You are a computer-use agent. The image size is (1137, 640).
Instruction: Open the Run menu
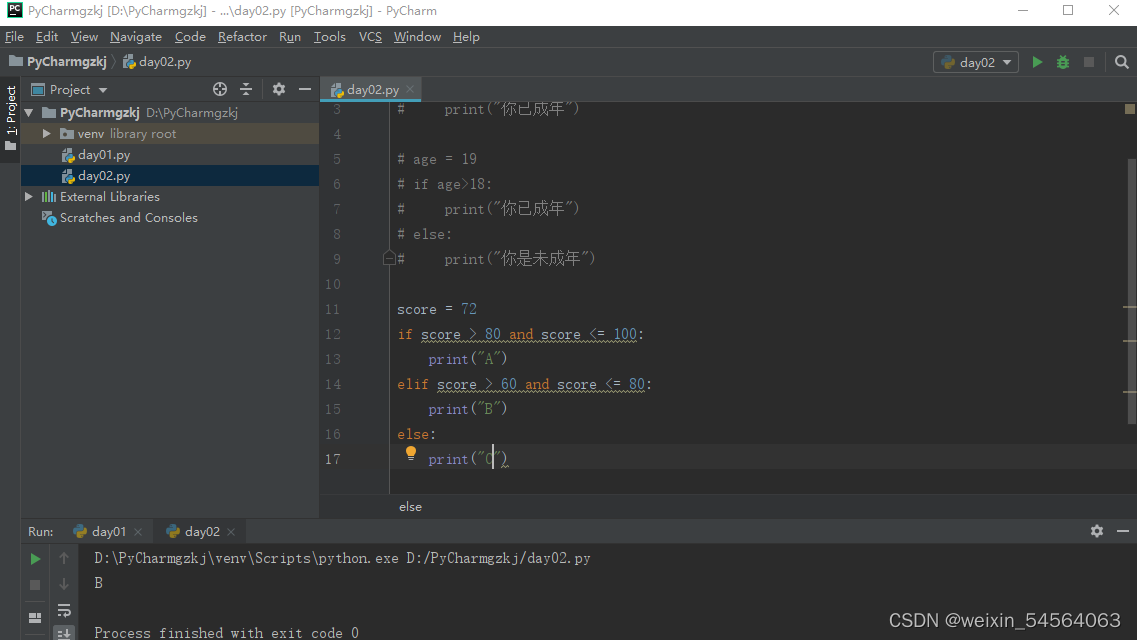(290, 37)
